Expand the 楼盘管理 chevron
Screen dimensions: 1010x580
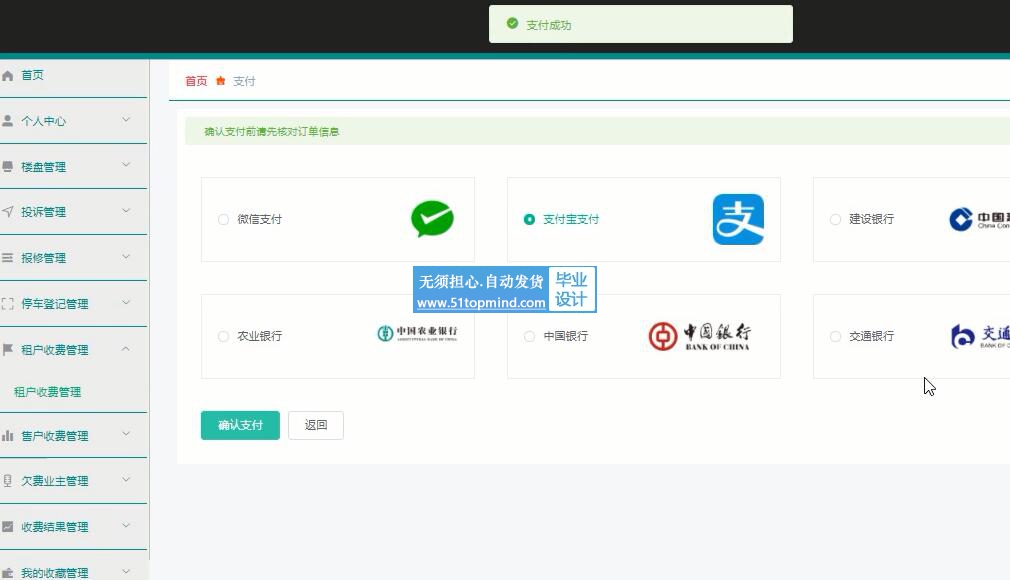tap(126, 166)
